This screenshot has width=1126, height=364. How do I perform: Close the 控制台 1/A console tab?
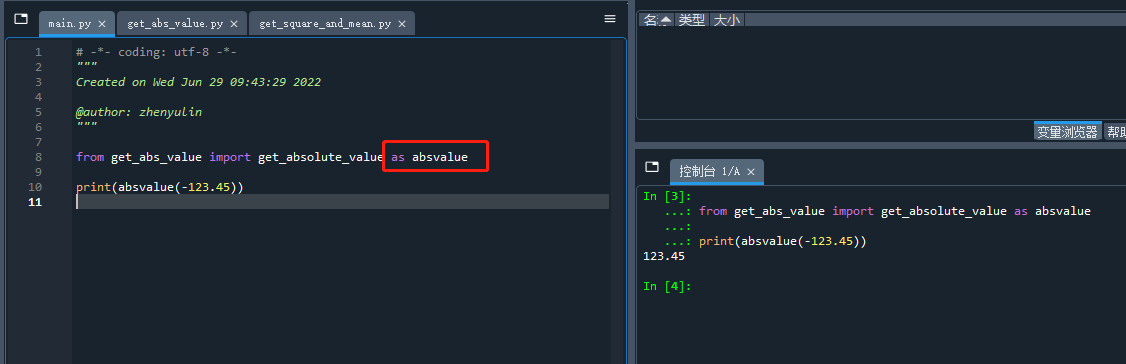[751, 172]
